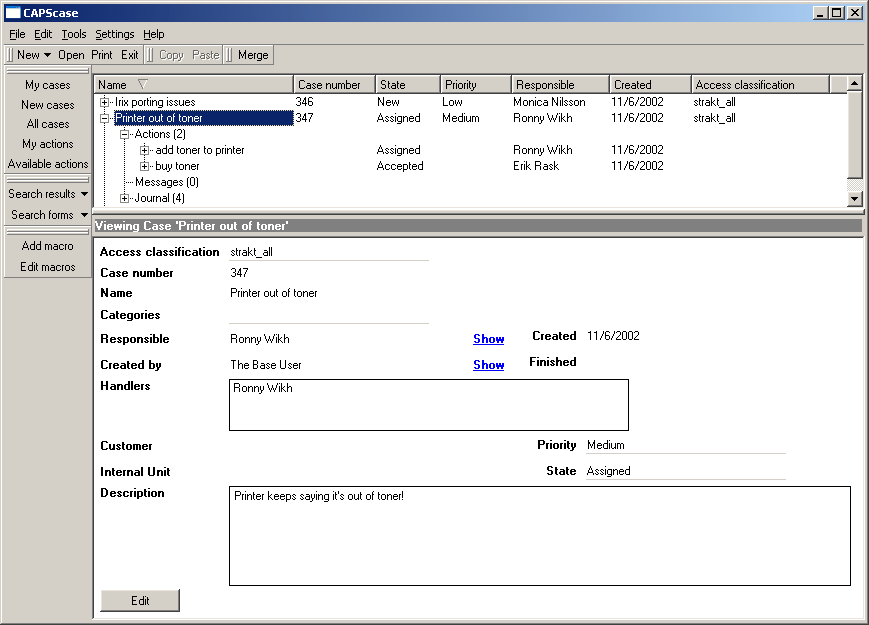Open the Search forms dropdown
Viewport: 869px width, 625px height.
point(48,215)
